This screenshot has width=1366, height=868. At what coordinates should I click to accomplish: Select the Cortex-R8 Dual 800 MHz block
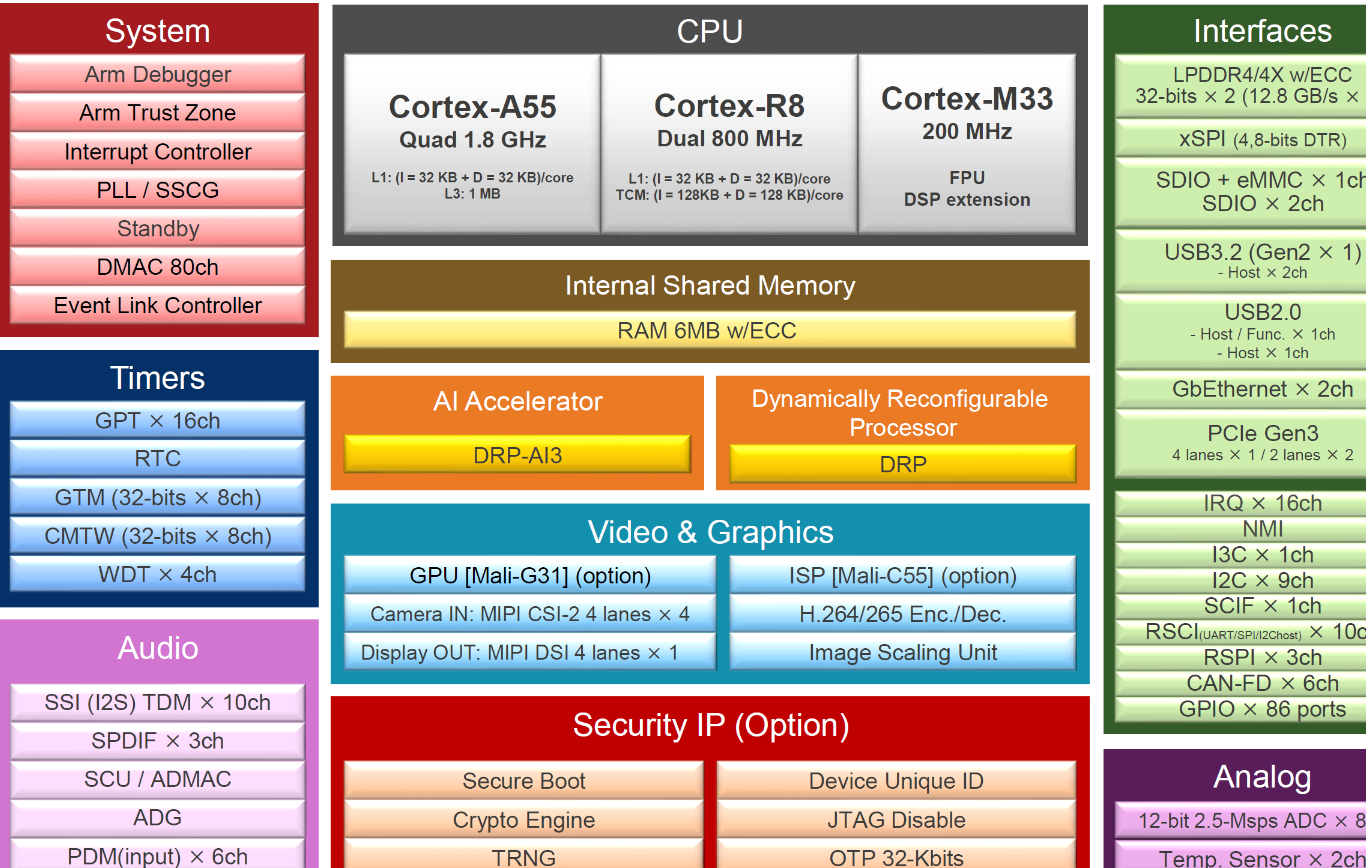(729, 143)
